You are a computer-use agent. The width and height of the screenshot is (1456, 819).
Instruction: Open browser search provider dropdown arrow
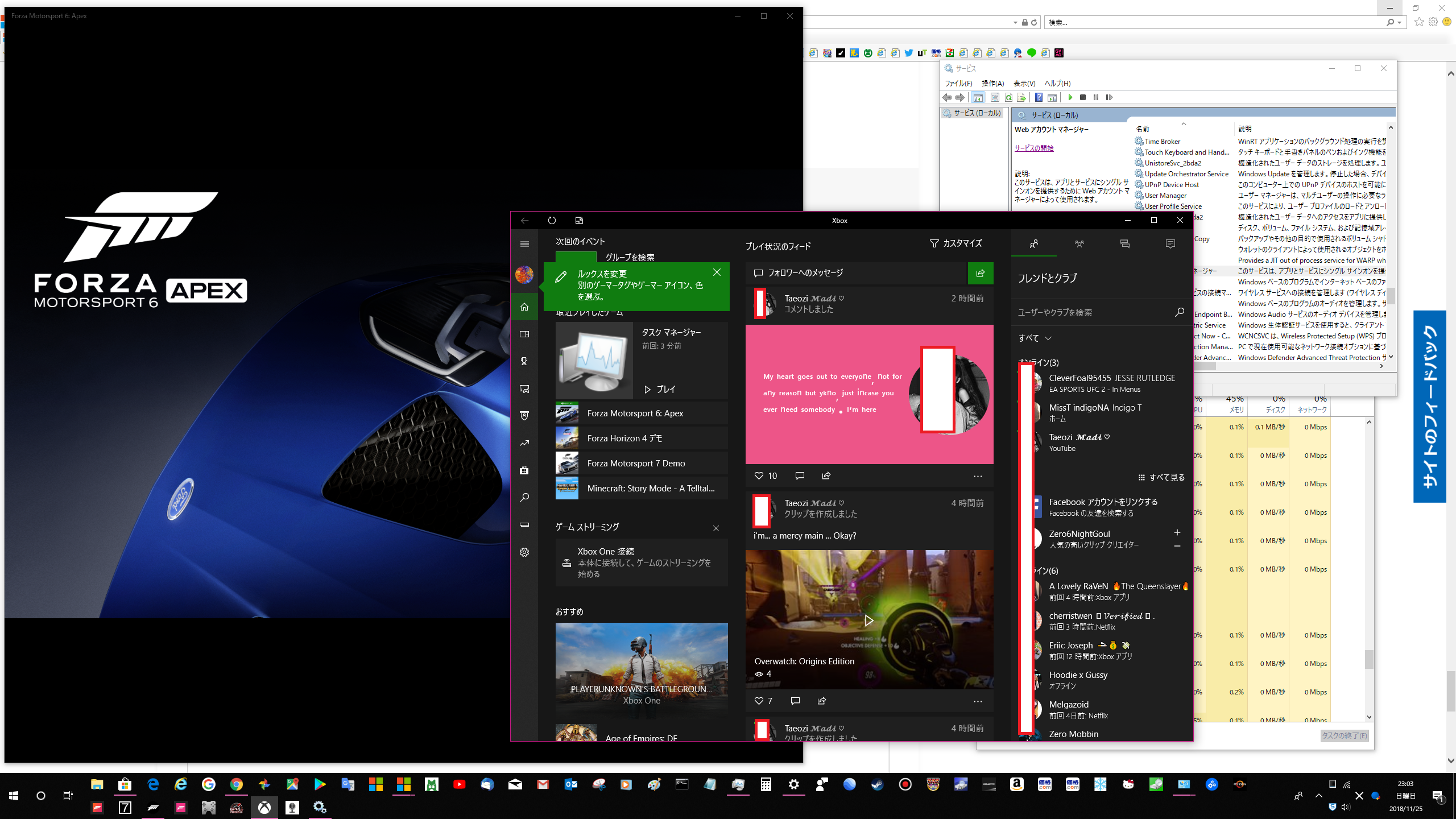(x=1399, y=23)
